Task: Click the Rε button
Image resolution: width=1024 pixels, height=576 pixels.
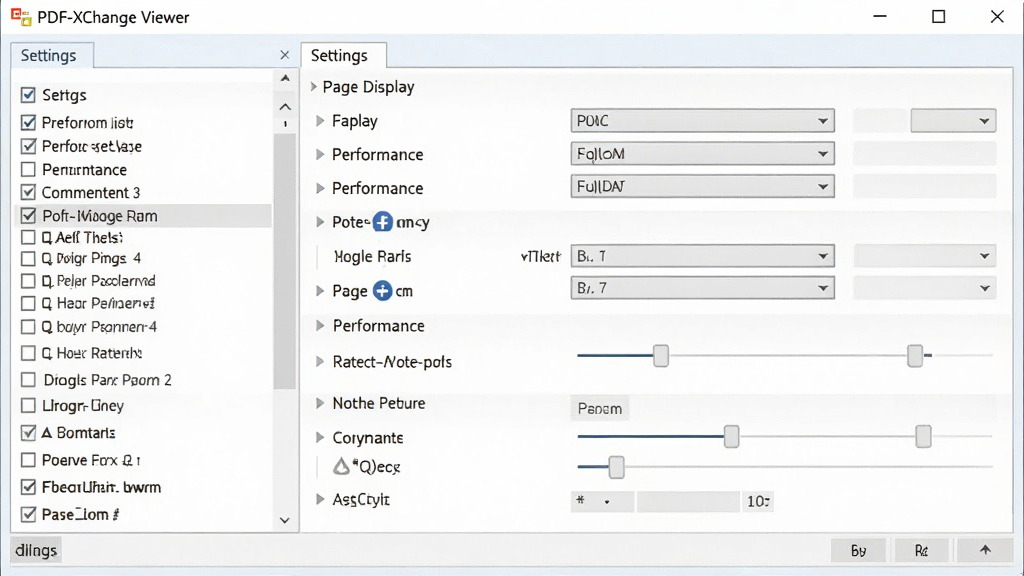Action: [921, 550]
